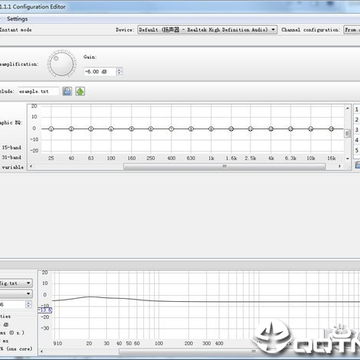Select row 3 in the EQ band table
Screen dimensions: 360x360
(357, 130)
